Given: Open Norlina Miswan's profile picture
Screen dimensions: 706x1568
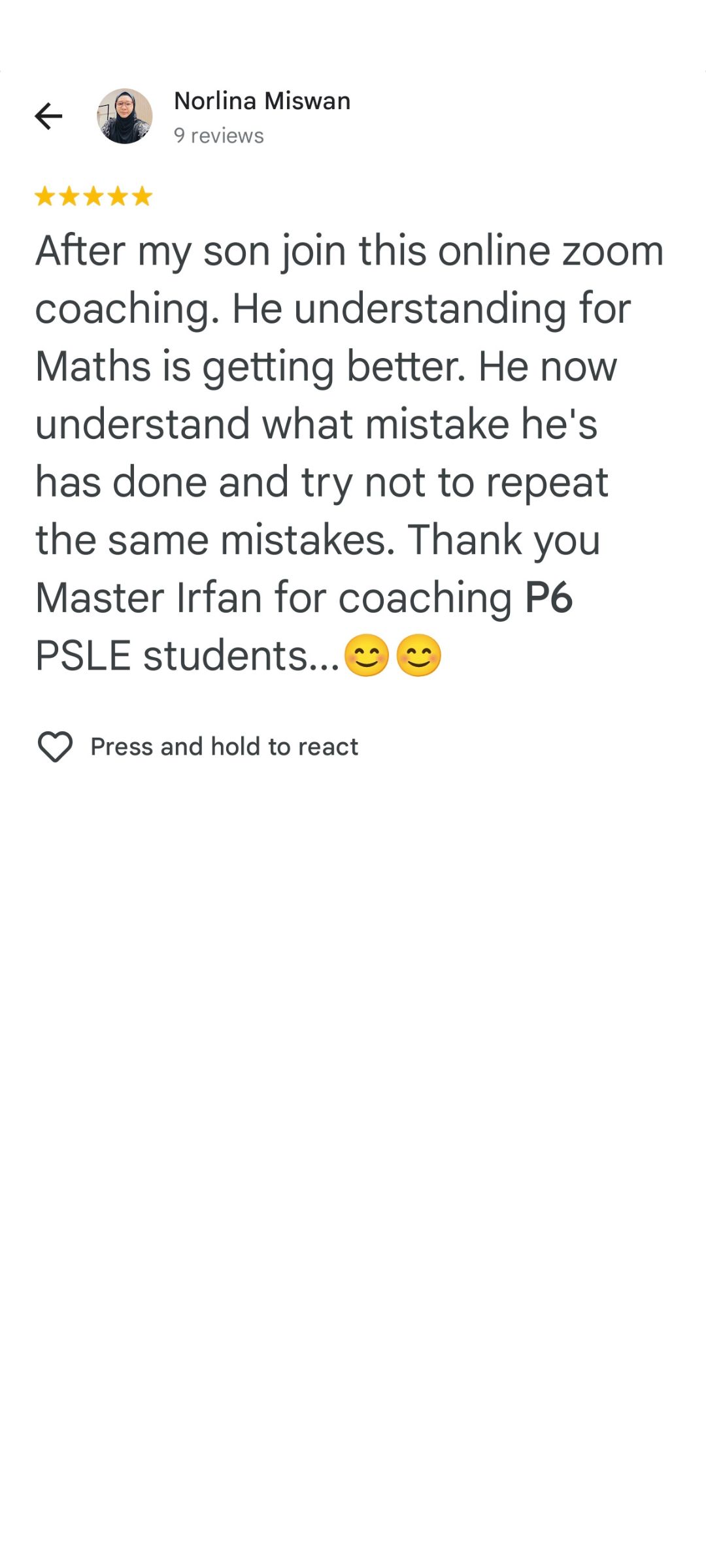Looking at the screenshot, I should coord(125,116).
